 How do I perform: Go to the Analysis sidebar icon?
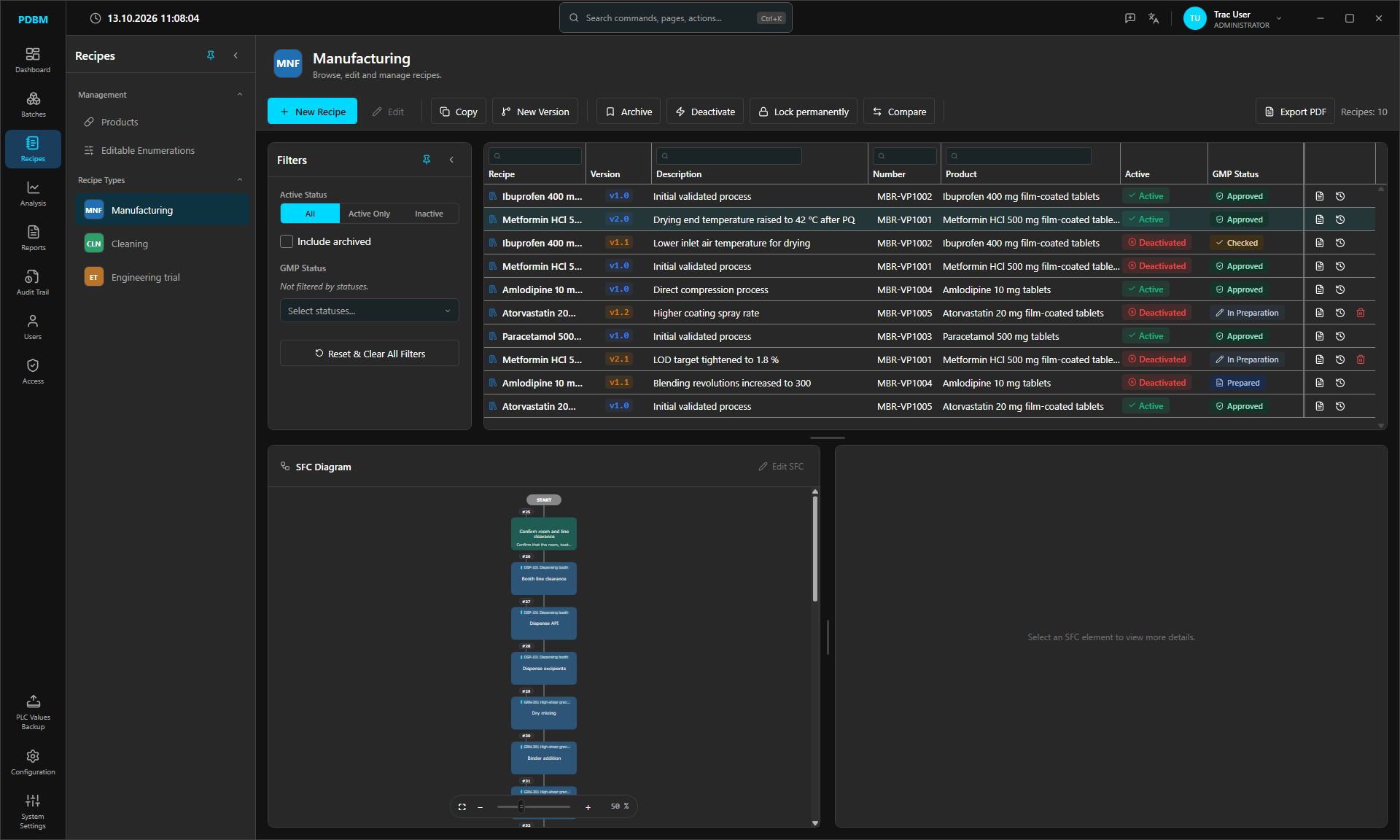[33, 193]
